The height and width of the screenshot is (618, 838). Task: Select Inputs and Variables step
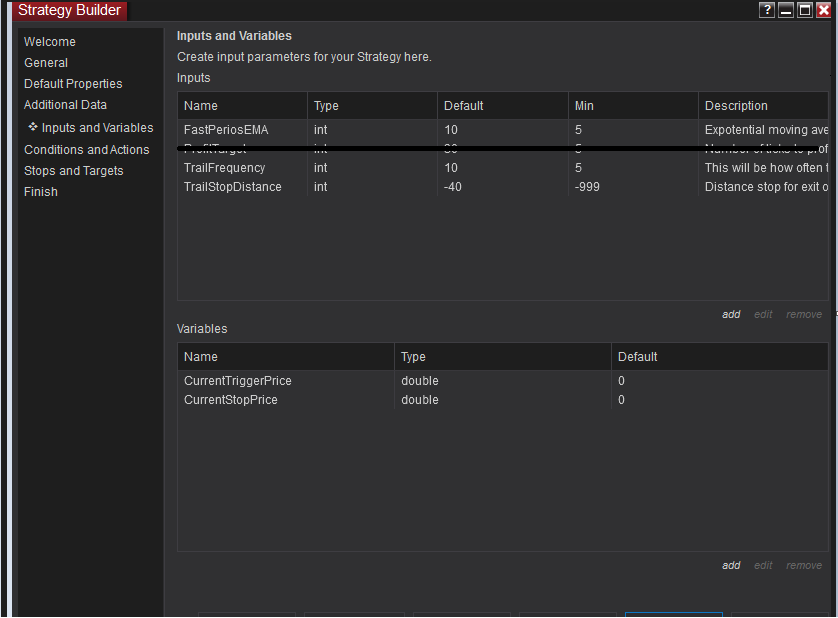[97, 128]
